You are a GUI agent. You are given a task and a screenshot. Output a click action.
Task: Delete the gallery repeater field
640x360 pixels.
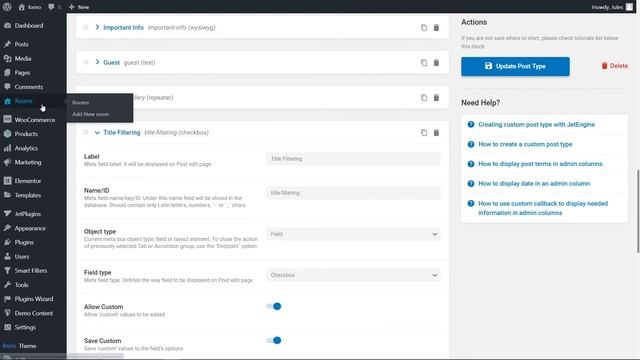pos(436,98)
